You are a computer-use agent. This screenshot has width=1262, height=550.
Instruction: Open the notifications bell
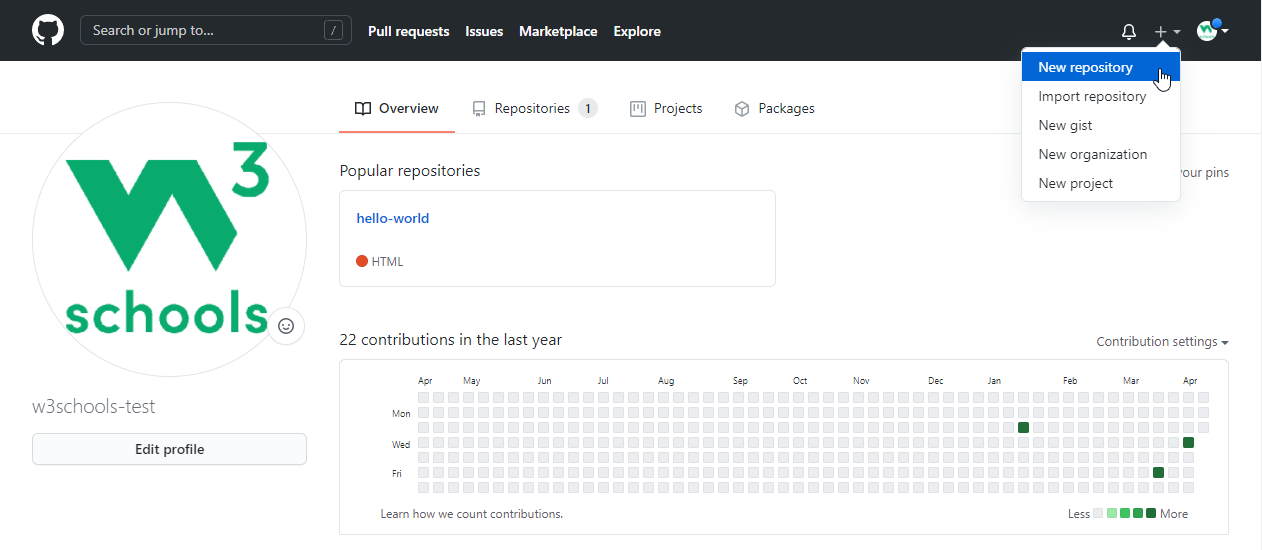coord(1129,31)
